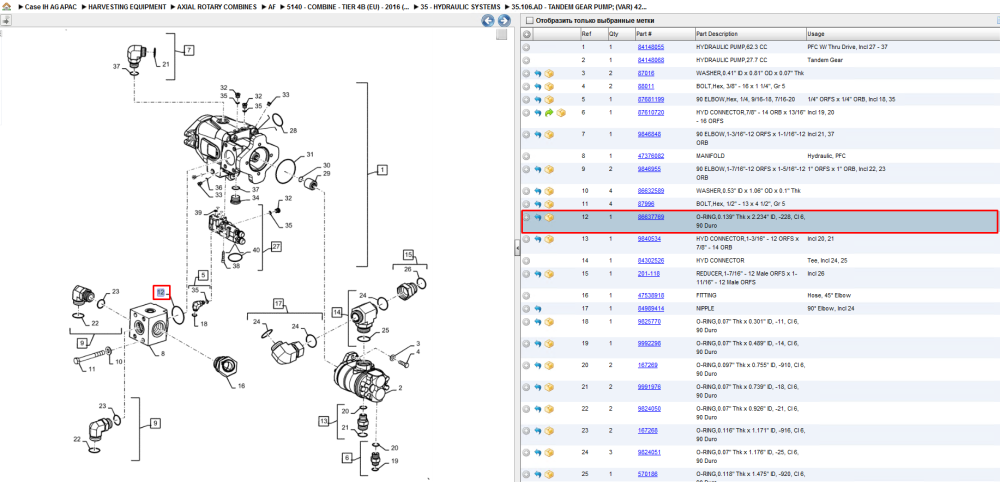This screenshot has height=482, width=1000.
Task: Toggle the select-all circle in table header
Action: click(526, 34)
